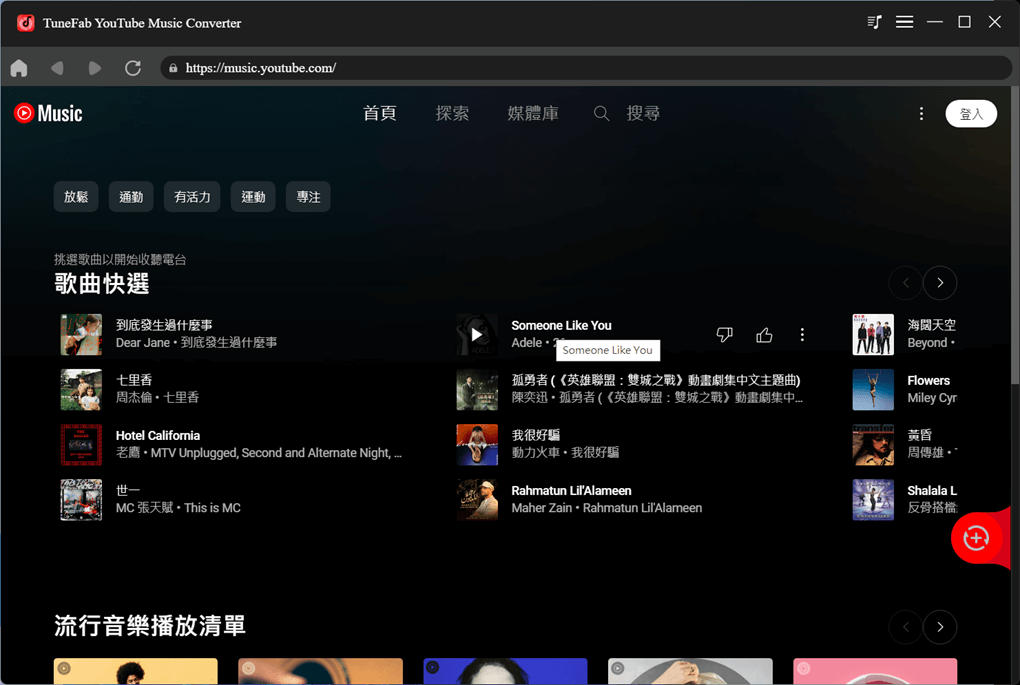
Task: Open the song title 我很好騙
Action: (x=535, y=435)
